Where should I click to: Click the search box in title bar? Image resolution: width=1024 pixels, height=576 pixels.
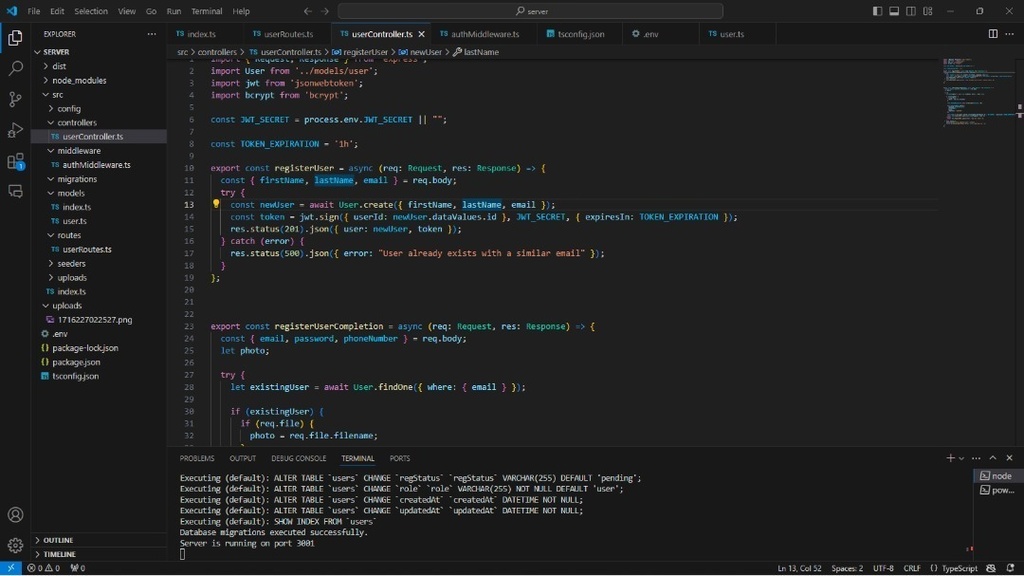click(530, 11)
